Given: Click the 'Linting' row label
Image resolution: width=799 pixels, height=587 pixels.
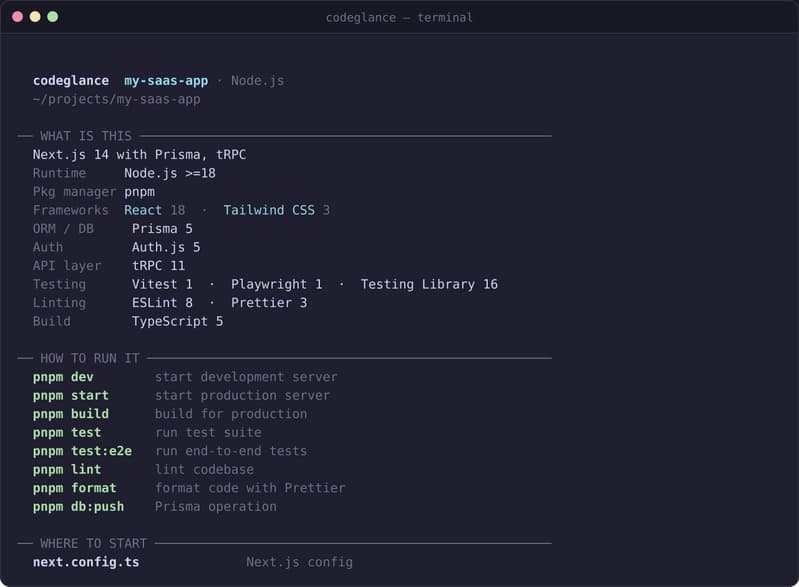Looking at the screenshot, I should 59,303.
